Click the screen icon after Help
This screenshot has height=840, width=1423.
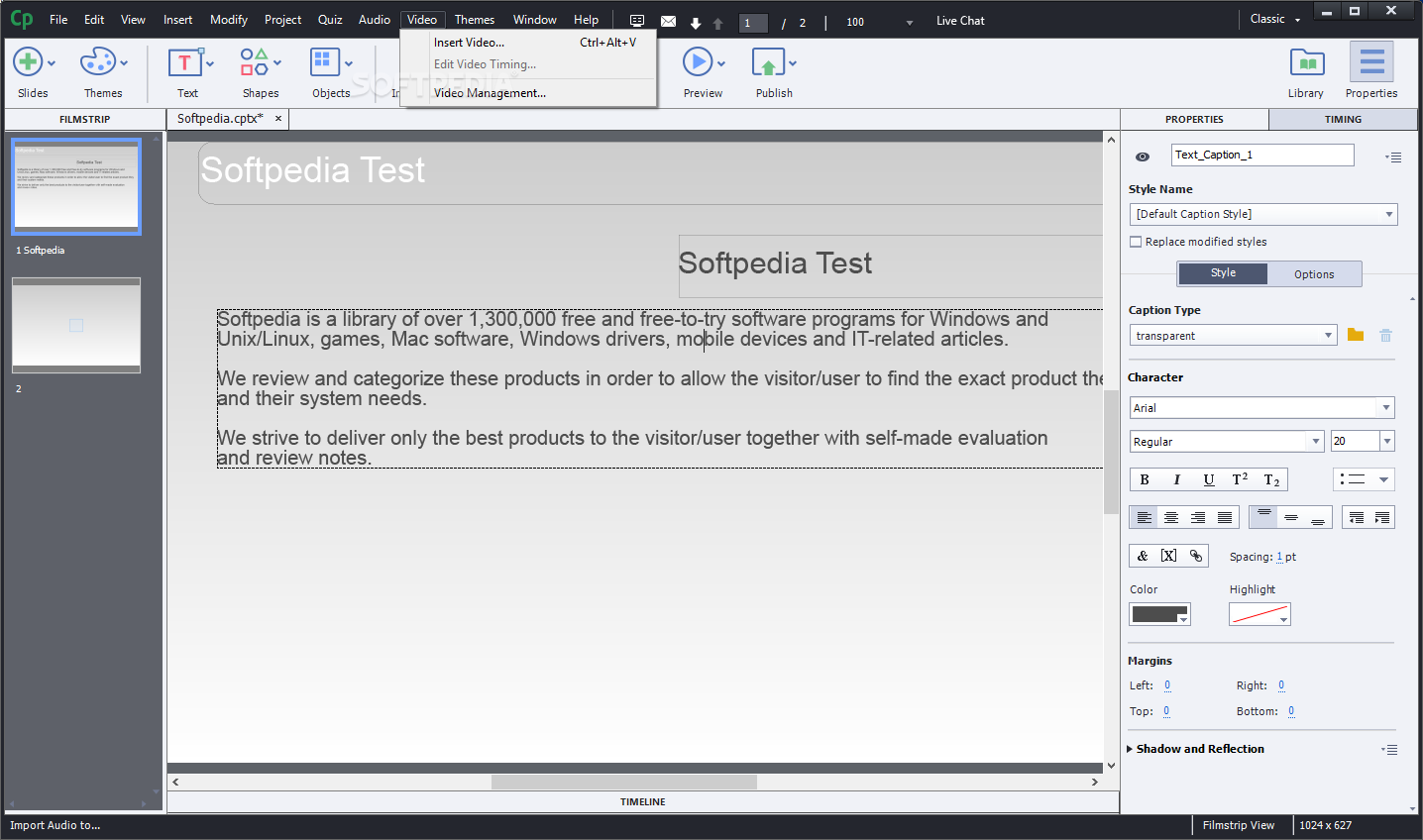637,21
